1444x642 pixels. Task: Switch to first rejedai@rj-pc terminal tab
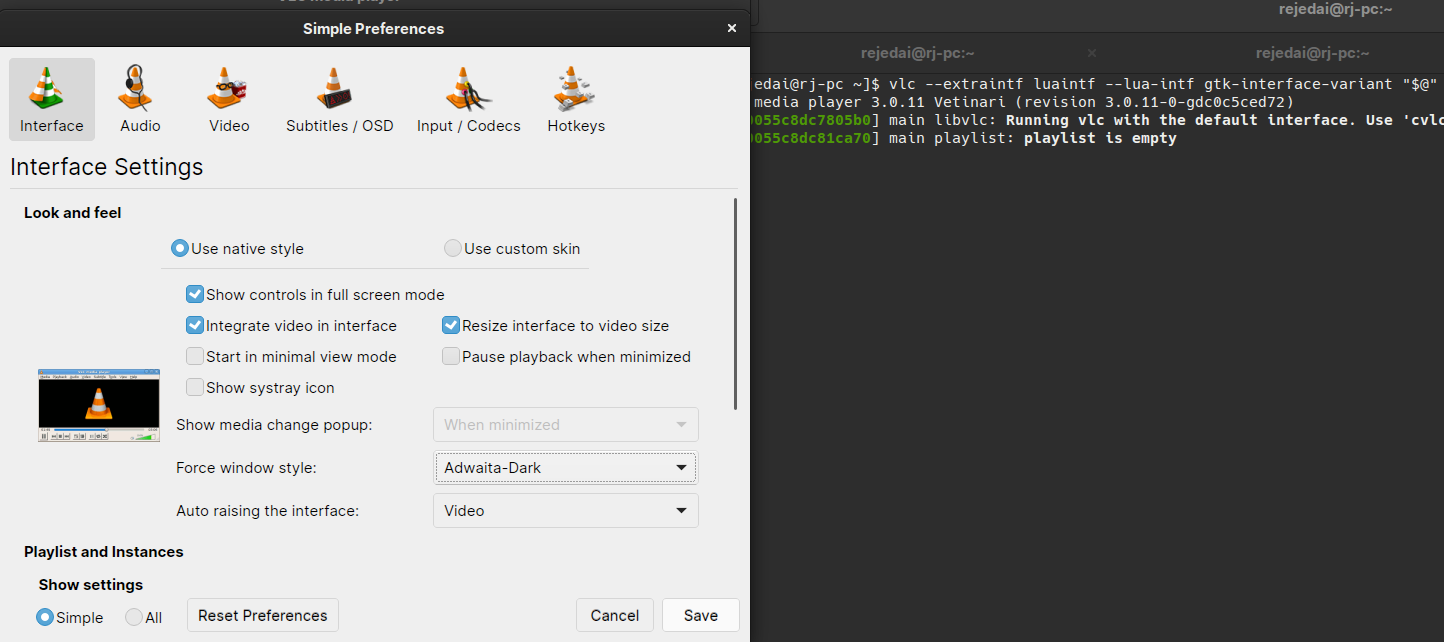pyautogui.click(x=917, y=53)
